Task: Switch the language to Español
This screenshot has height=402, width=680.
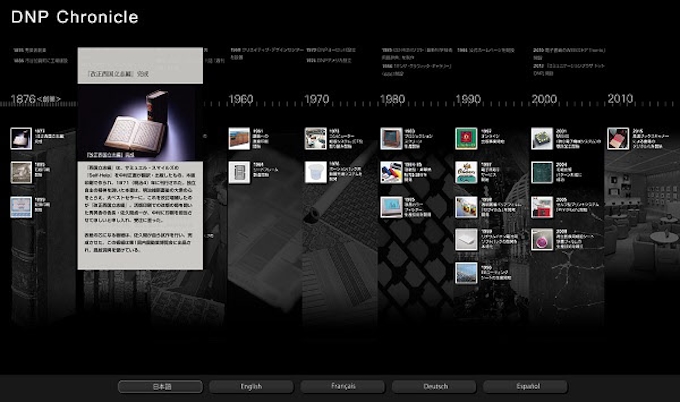Action: tap(525, 386)
